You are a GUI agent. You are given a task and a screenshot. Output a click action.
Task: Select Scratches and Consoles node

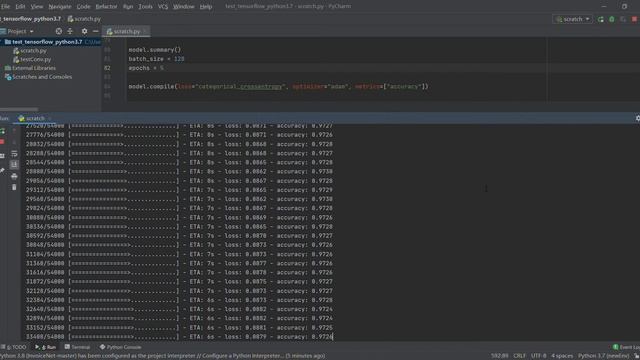point(42,77)
